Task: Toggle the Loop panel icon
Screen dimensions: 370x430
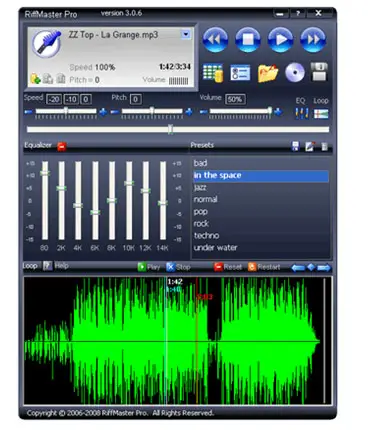Action: (321, 114)
